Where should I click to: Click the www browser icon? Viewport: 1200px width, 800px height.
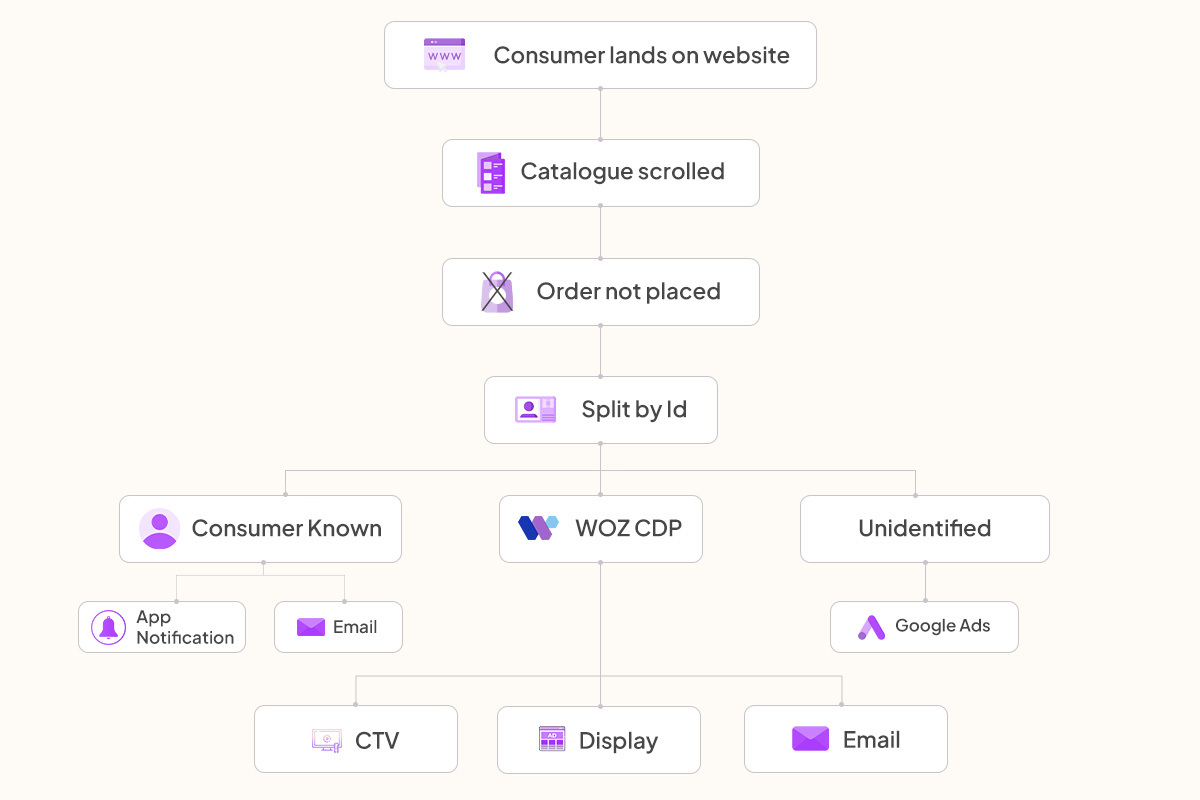444,55
